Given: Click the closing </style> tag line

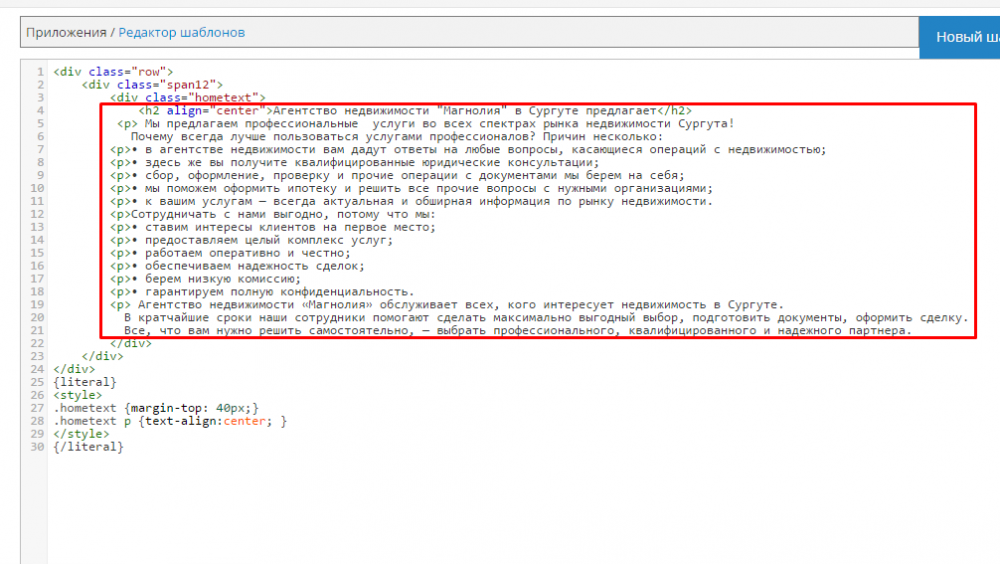Looking at the screenshot, I should pyautogui.click(x=80, y=434).
